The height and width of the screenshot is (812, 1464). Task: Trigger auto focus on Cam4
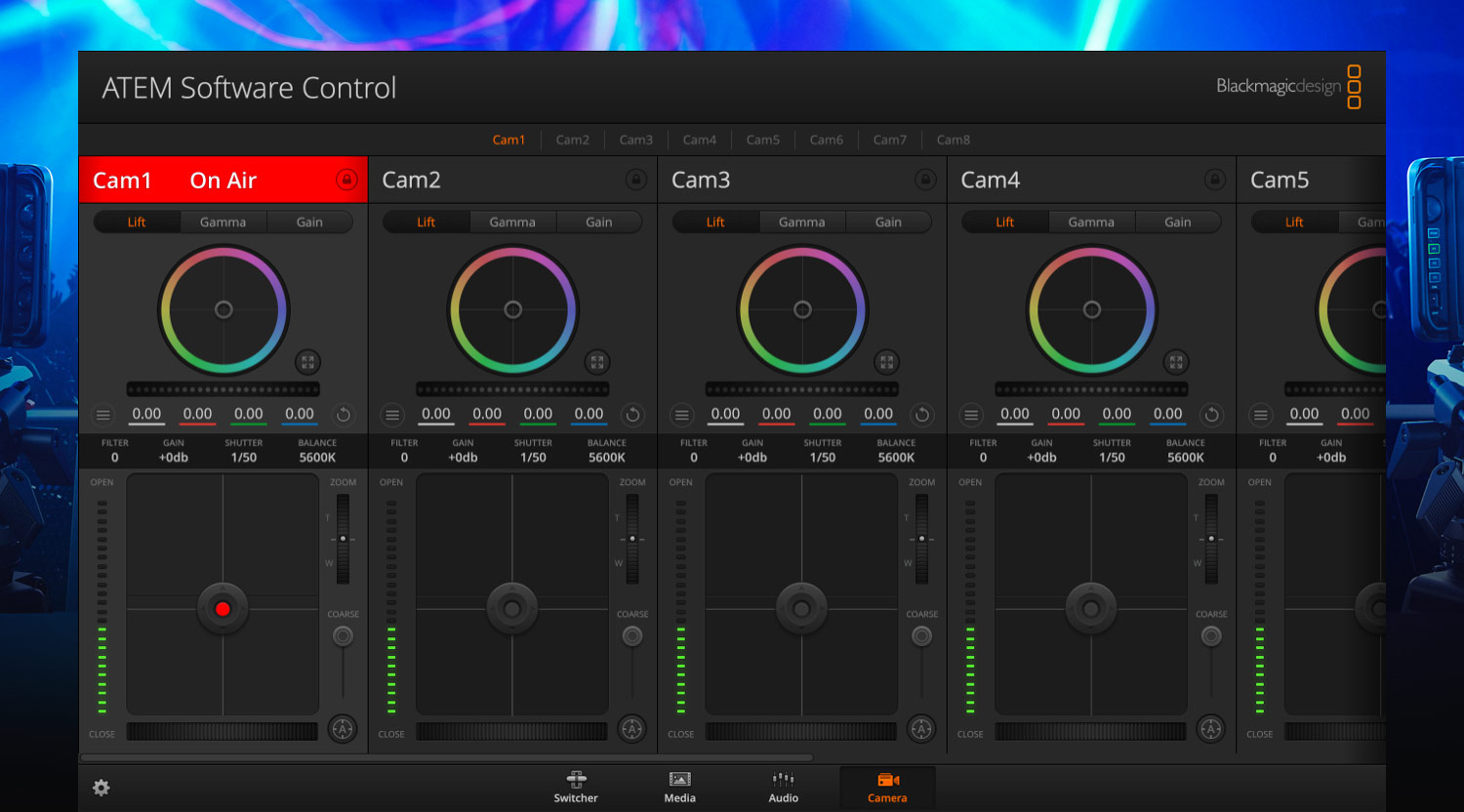(x=1211, y=729)
